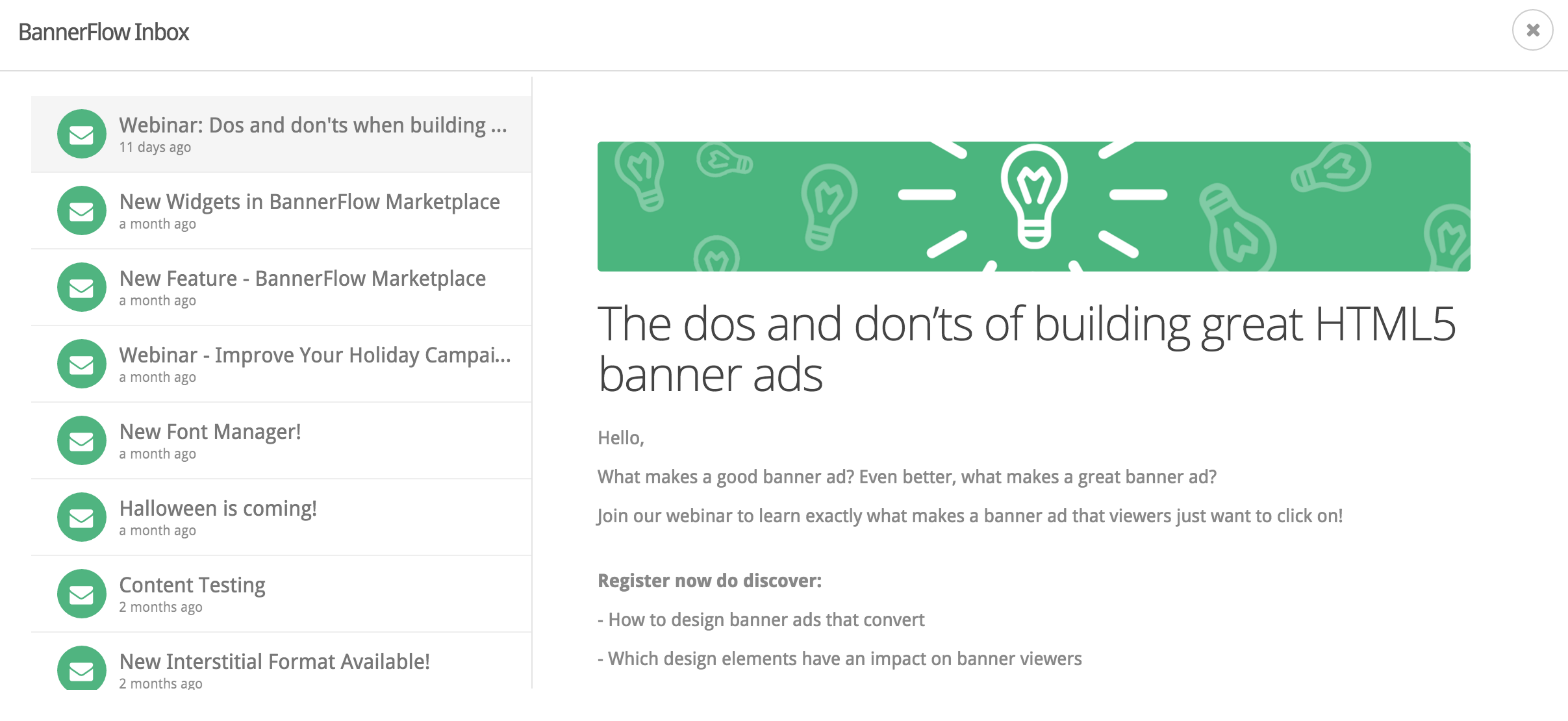Viewport: 1568px width, 721px height.
Task: Click envelope icon beside New Font Manager
Action: coord(81,440)
